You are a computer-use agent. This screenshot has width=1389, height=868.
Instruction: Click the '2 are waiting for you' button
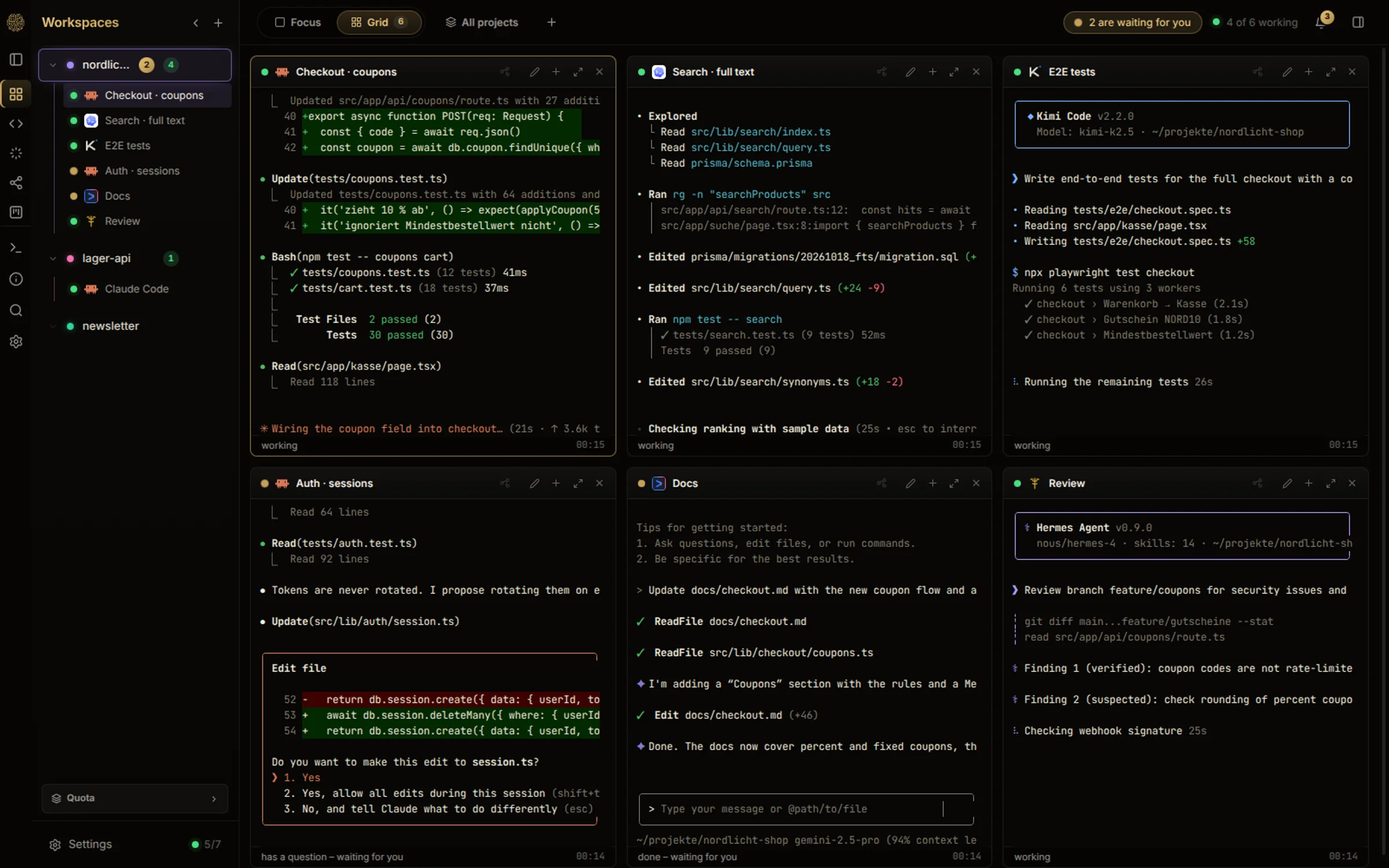point(1132,22)
